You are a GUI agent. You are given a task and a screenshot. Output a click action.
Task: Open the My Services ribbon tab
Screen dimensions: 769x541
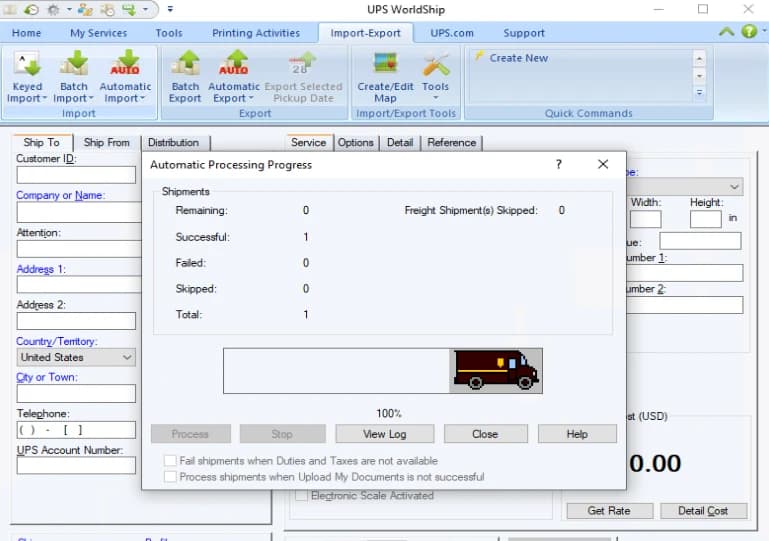[x=99, y=33]
